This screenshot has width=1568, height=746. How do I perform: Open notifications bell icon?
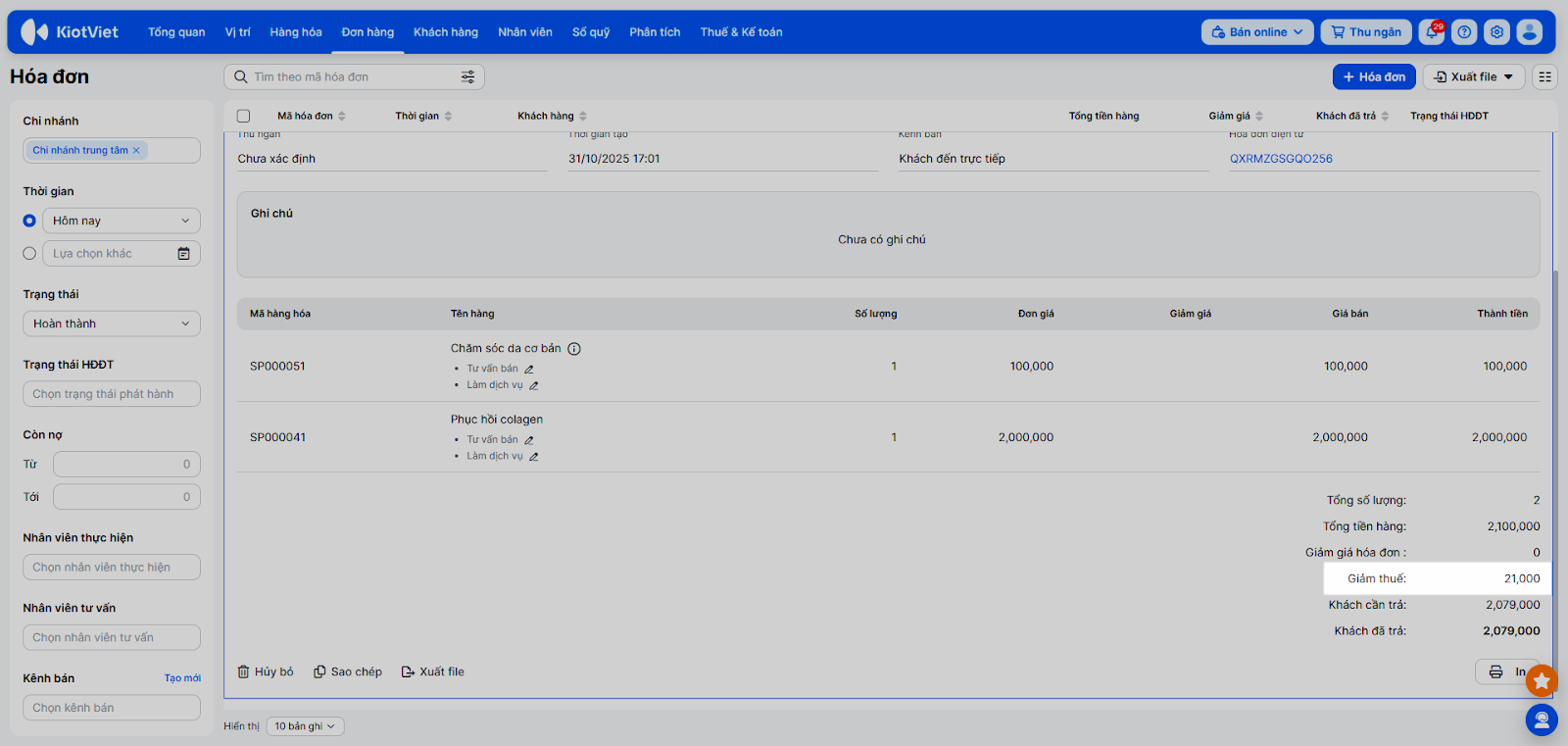tap(1432, 32)
